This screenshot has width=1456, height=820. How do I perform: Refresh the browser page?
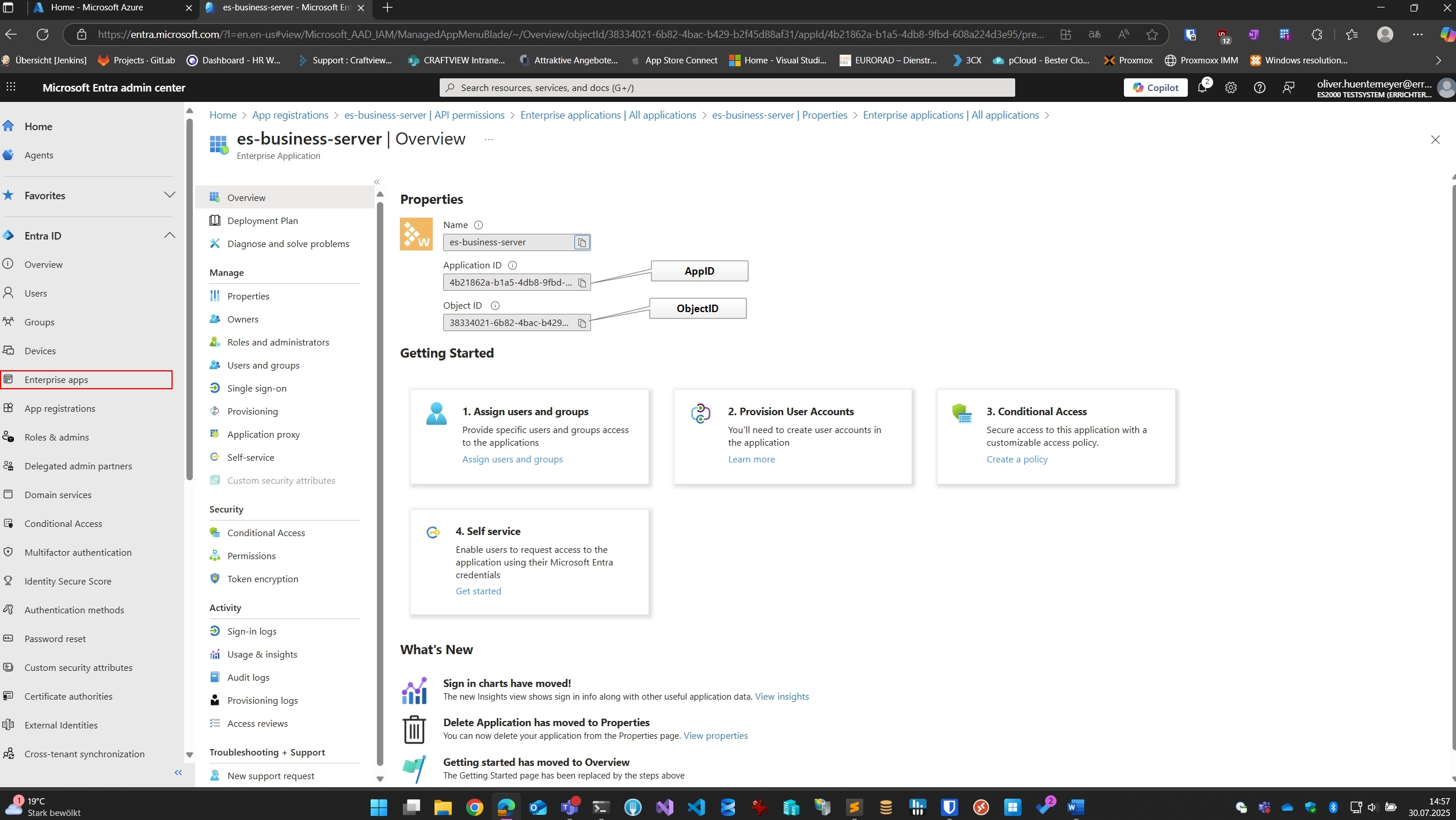pyautogui.click(x=43, y=35)
